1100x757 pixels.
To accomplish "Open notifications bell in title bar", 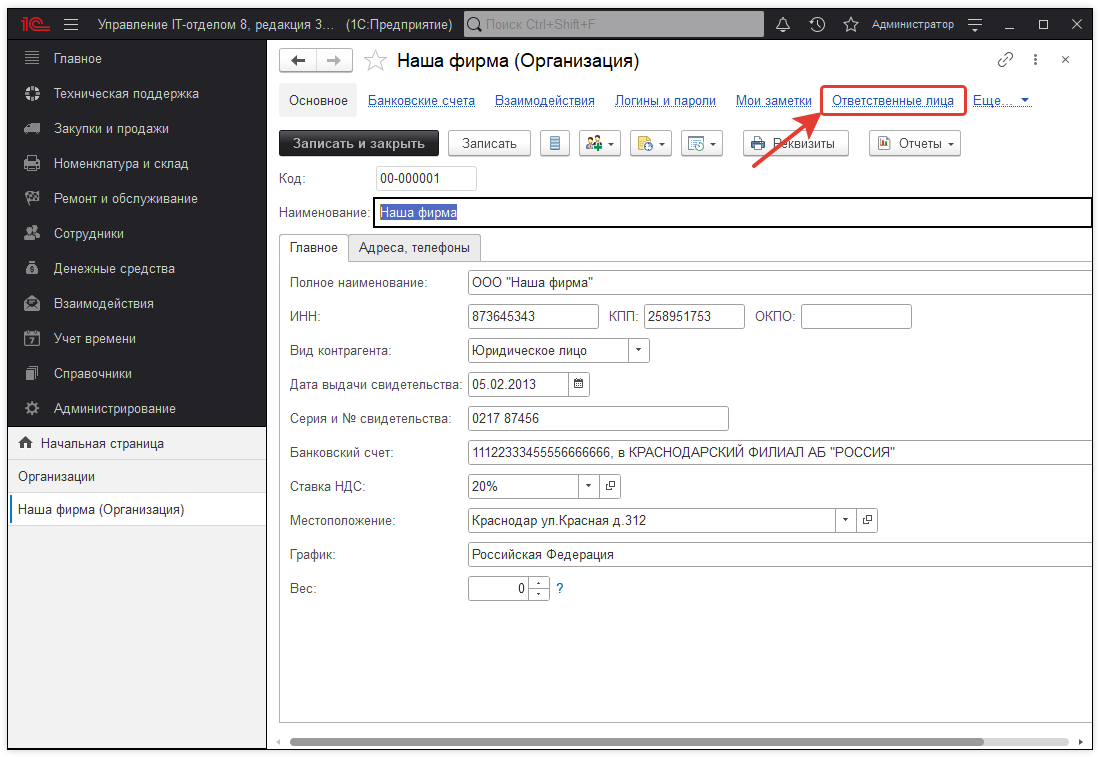I will tap(783, 24).
